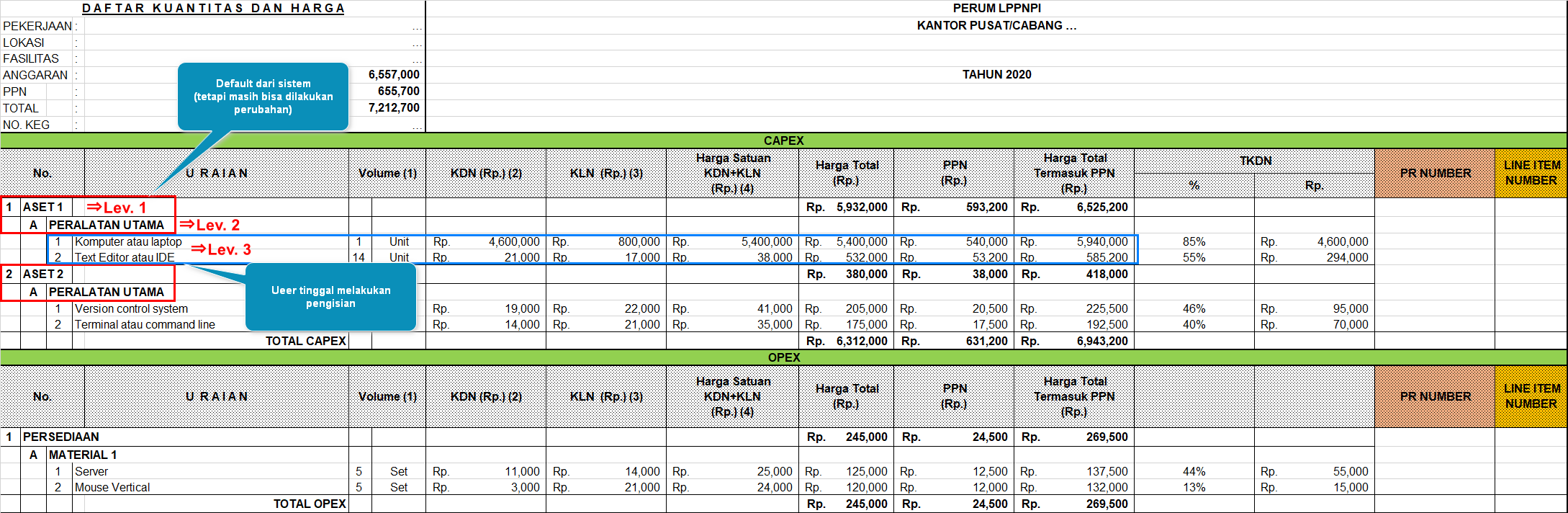This screenshot has width=1568, height=513.
Task: Click TOTAL CAPEX Harga Total 6,312,000
Action: coord(862,341)
